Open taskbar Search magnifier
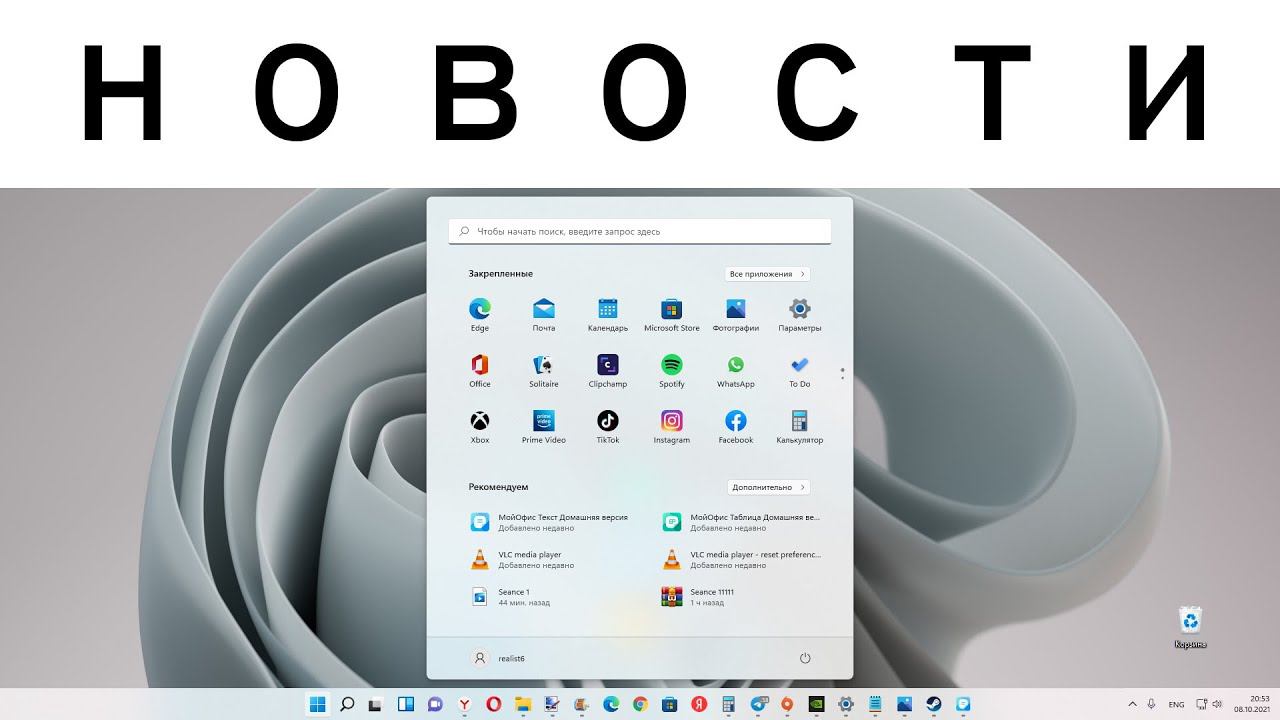The height and width of the screenshot is (720, 1280). tap(347, 704)
